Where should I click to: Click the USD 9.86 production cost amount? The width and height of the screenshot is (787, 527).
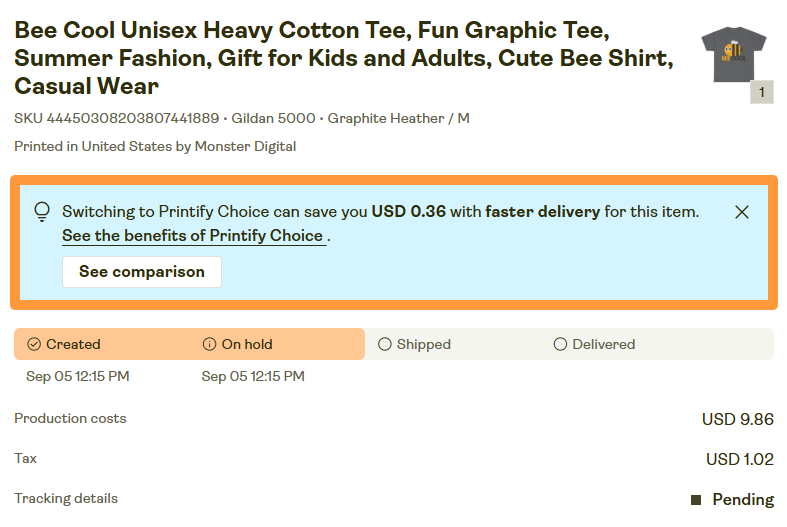point(737,419)
